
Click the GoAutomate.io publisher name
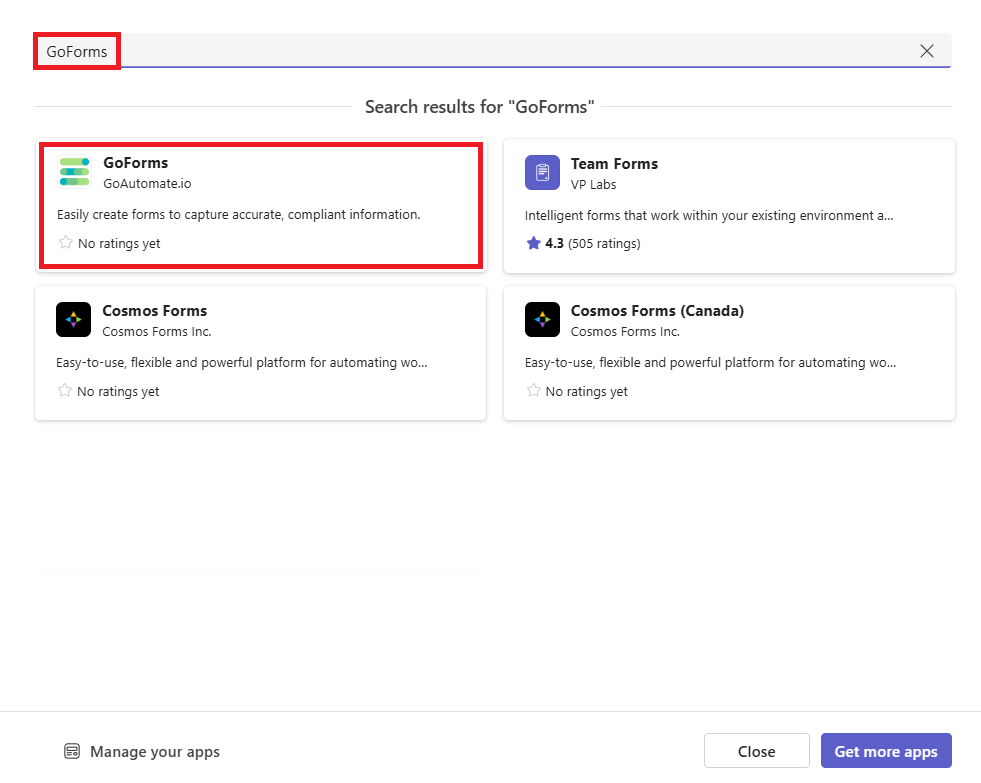click(x=147, y=183)
